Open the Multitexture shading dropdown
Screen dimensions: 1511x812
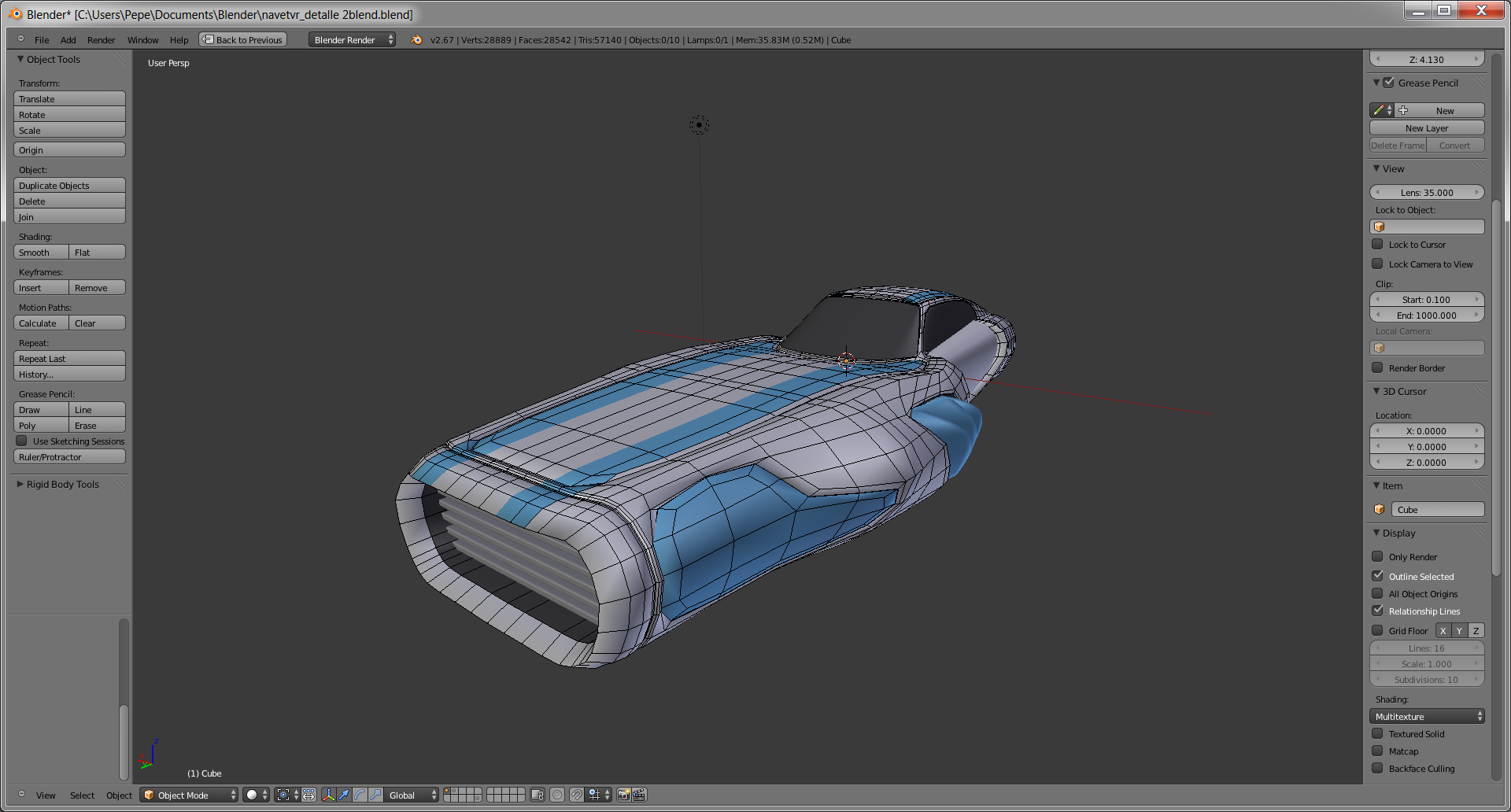(x=1427, y=716)
